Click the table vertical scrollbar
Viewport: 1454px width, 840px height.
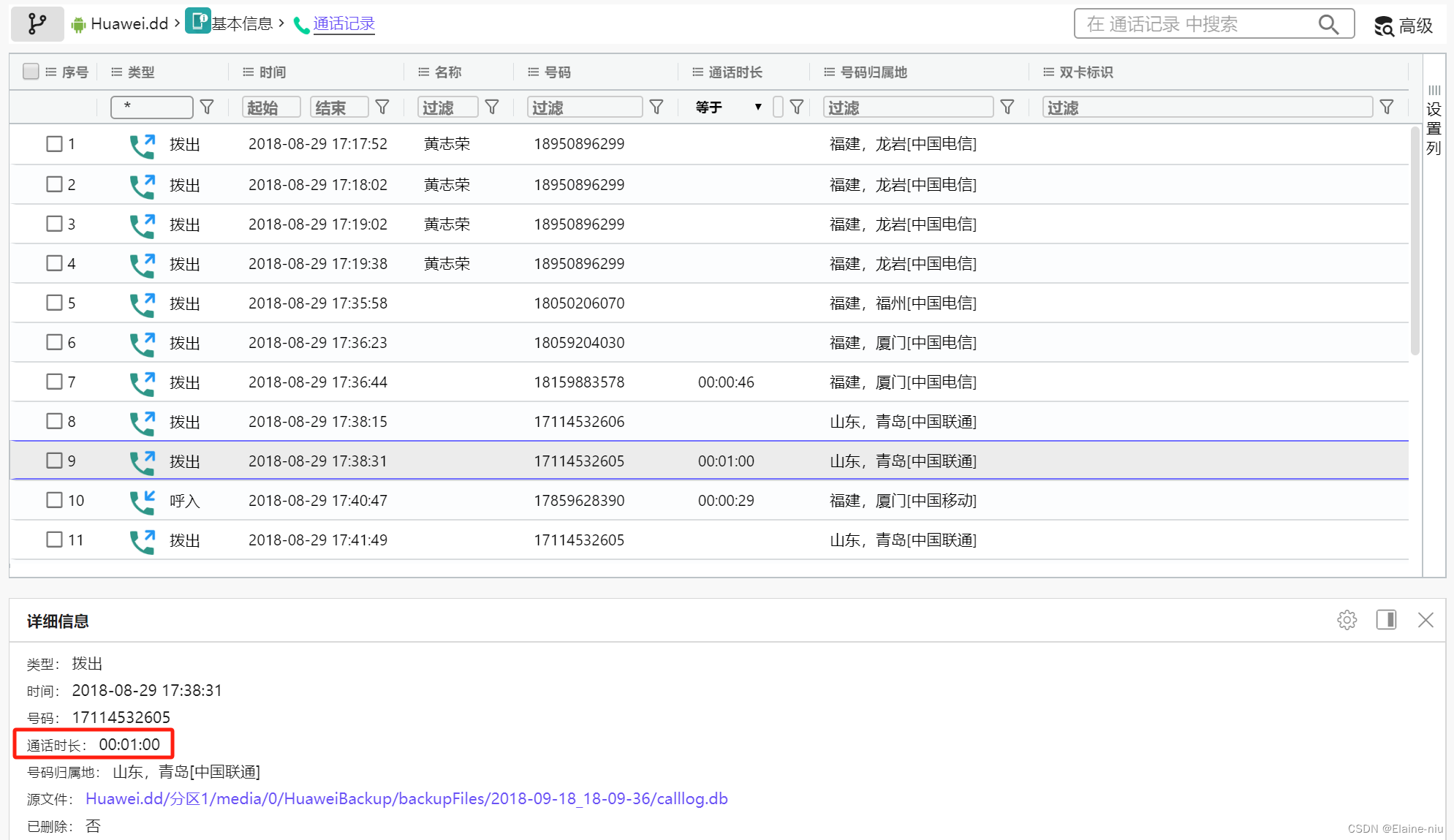pos(1415,241)
